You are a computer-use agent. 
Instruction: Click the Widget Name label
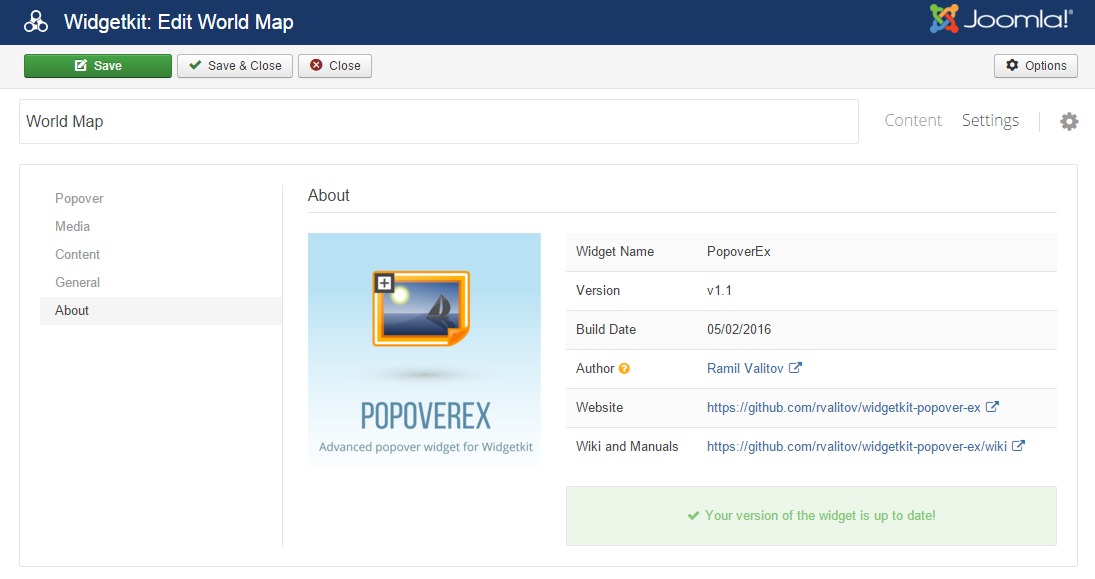[615, 251]
